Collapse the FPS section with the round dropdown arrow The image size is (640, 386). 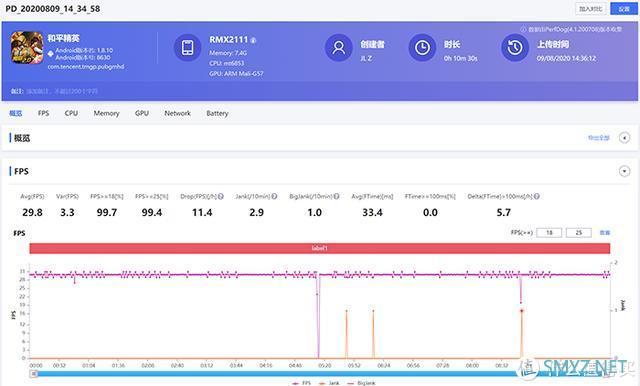coord(624,171)
